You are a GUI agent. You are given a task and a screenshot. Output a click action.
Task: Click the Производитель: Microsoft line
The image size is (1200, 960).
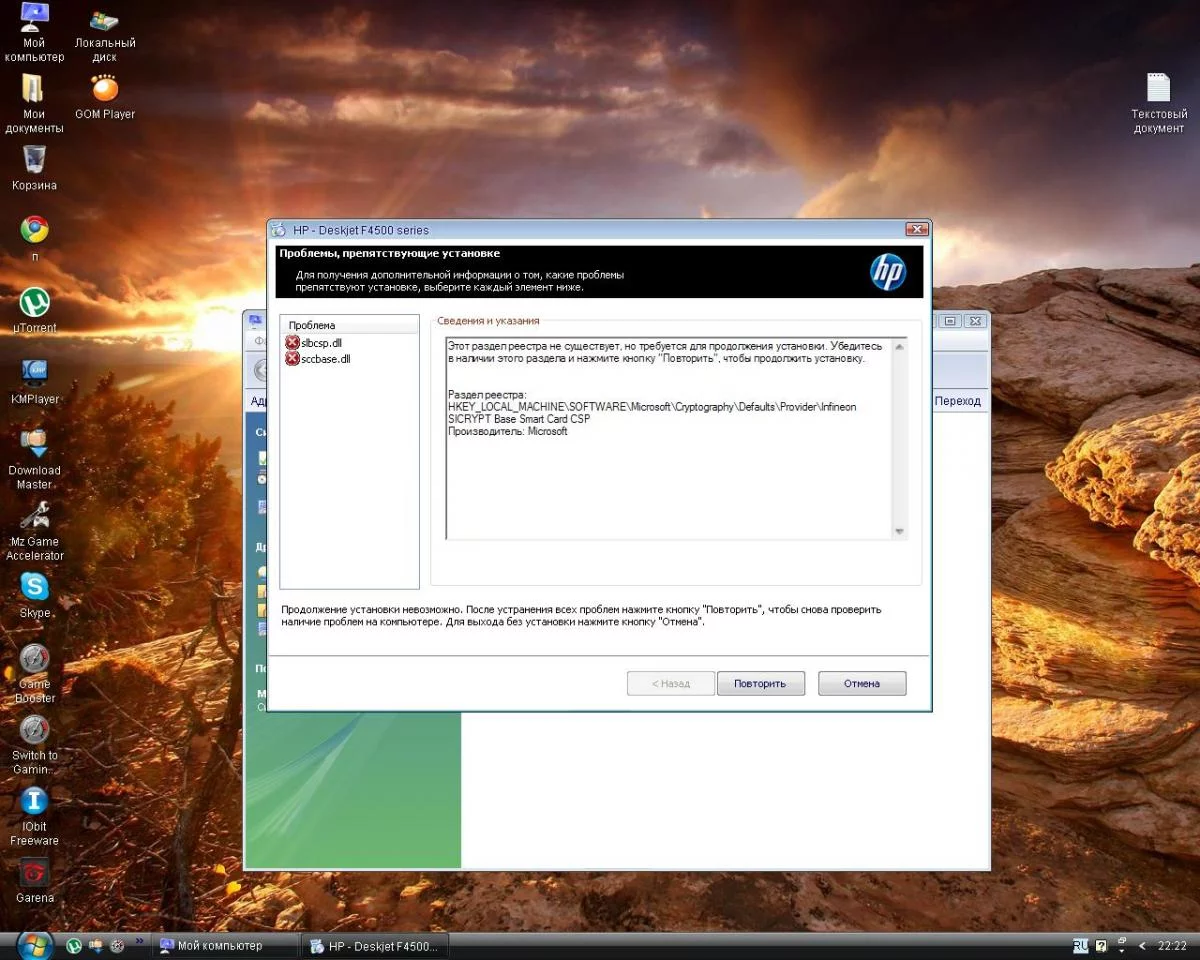coord(507,431)
